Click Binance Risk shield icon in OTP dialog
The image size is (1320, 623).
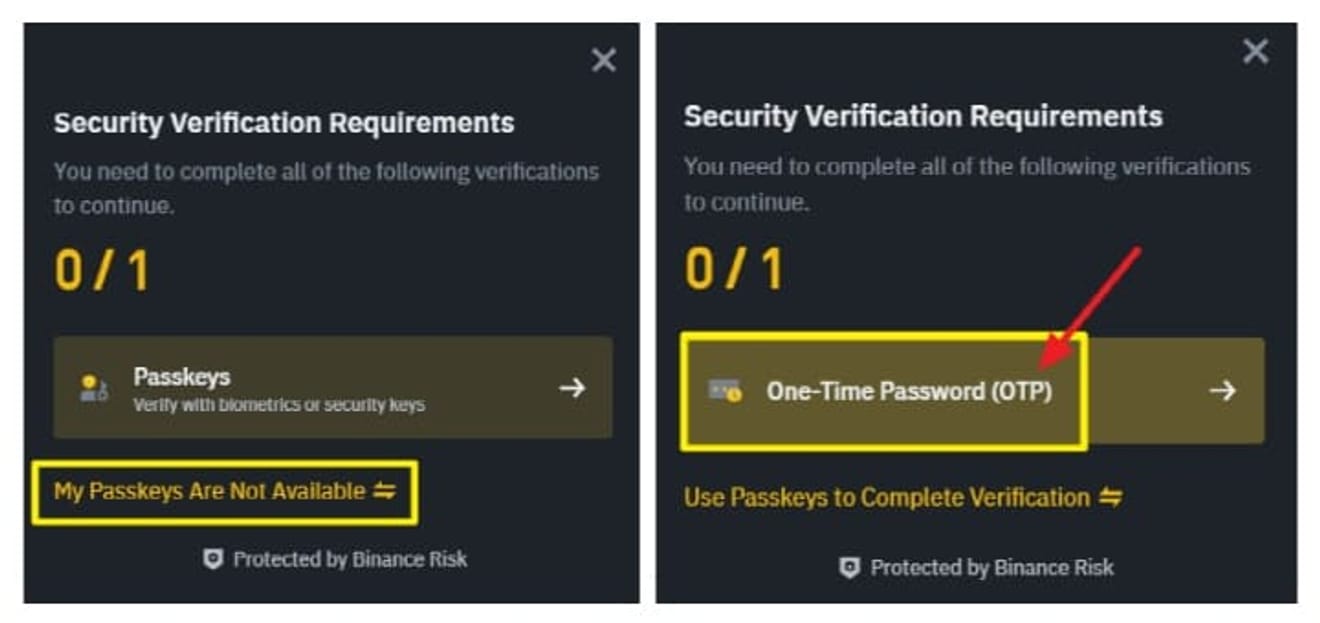[849, 568]
